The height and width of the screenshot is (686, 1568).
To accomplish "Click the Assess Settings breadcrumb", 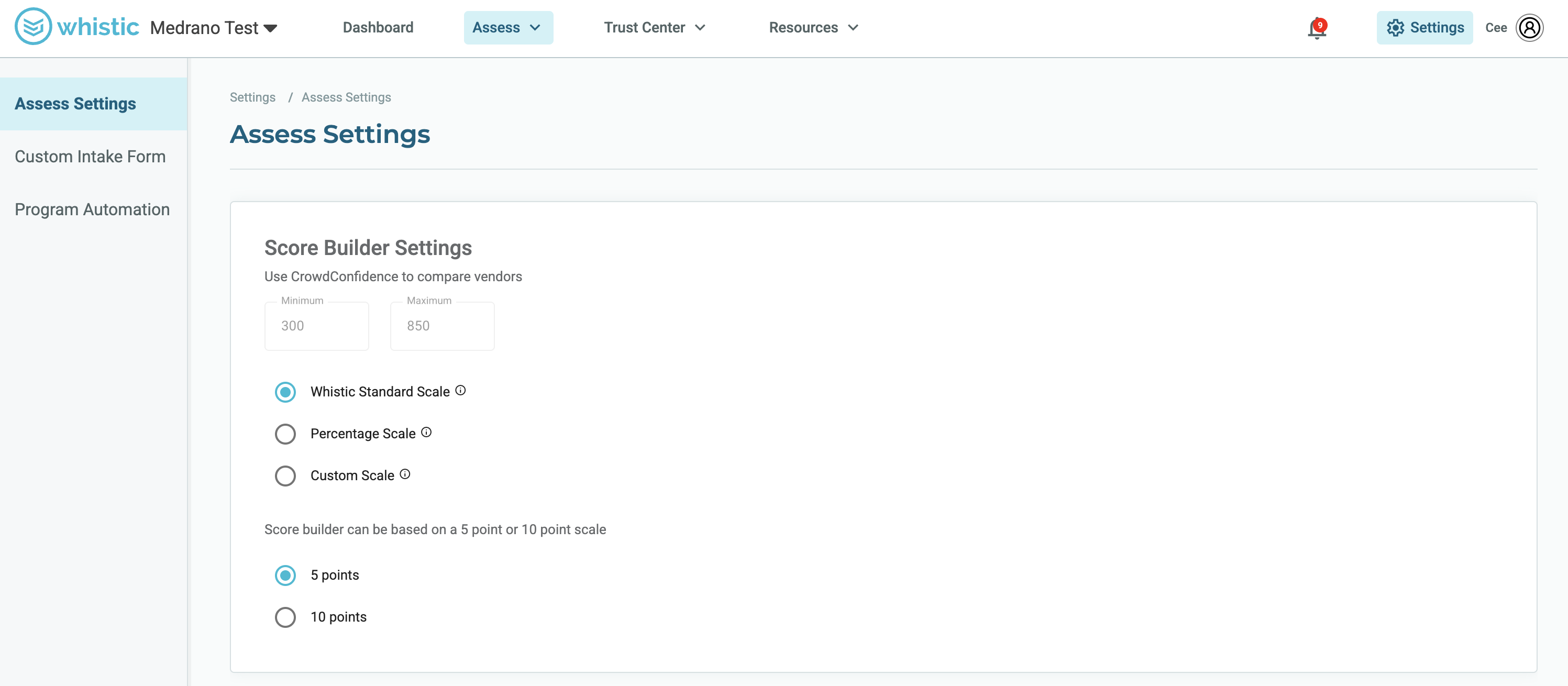I will click(x=346, y=97).
